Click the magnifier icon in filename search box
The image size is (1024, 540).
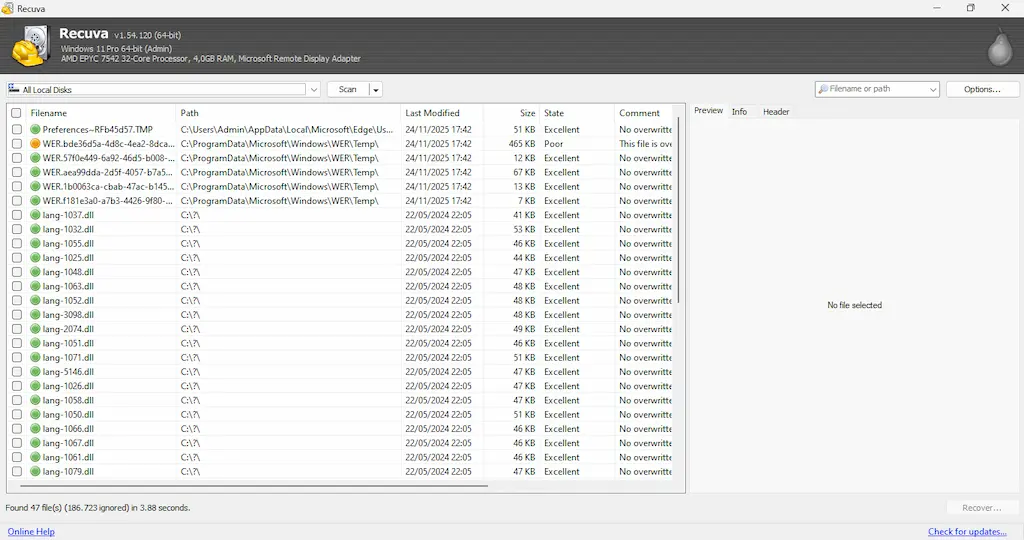(823, 89)
